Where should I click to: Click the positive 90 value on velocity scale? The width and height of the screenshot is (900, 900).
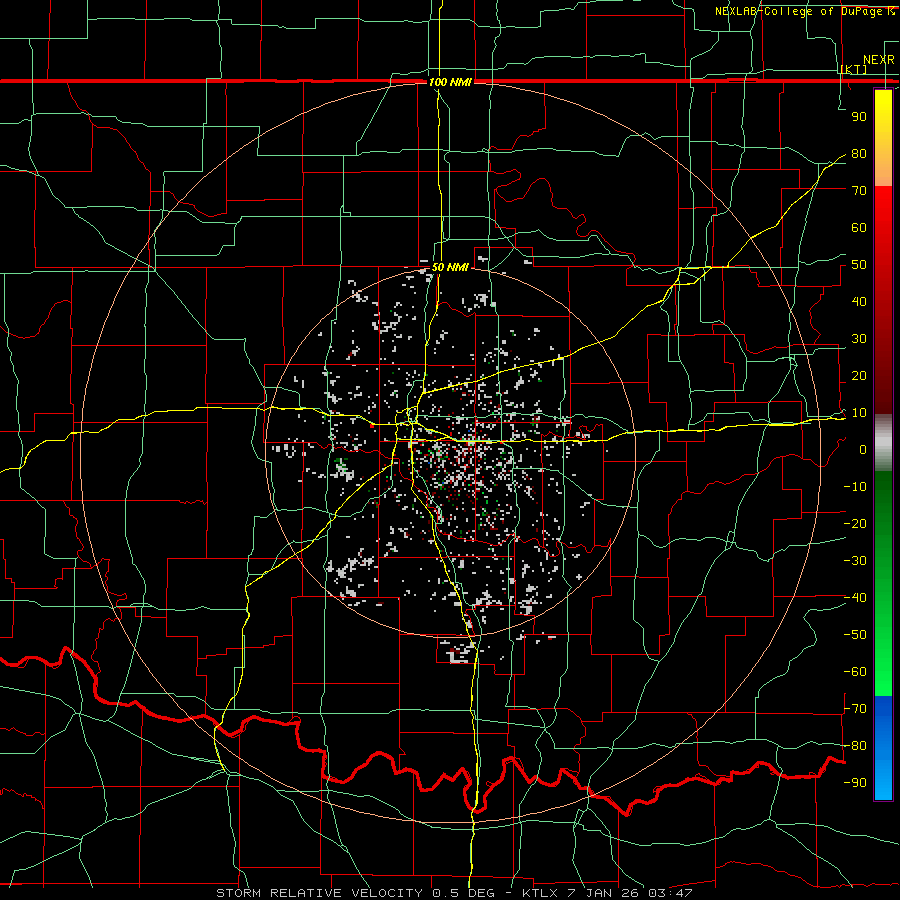point(859,116)
